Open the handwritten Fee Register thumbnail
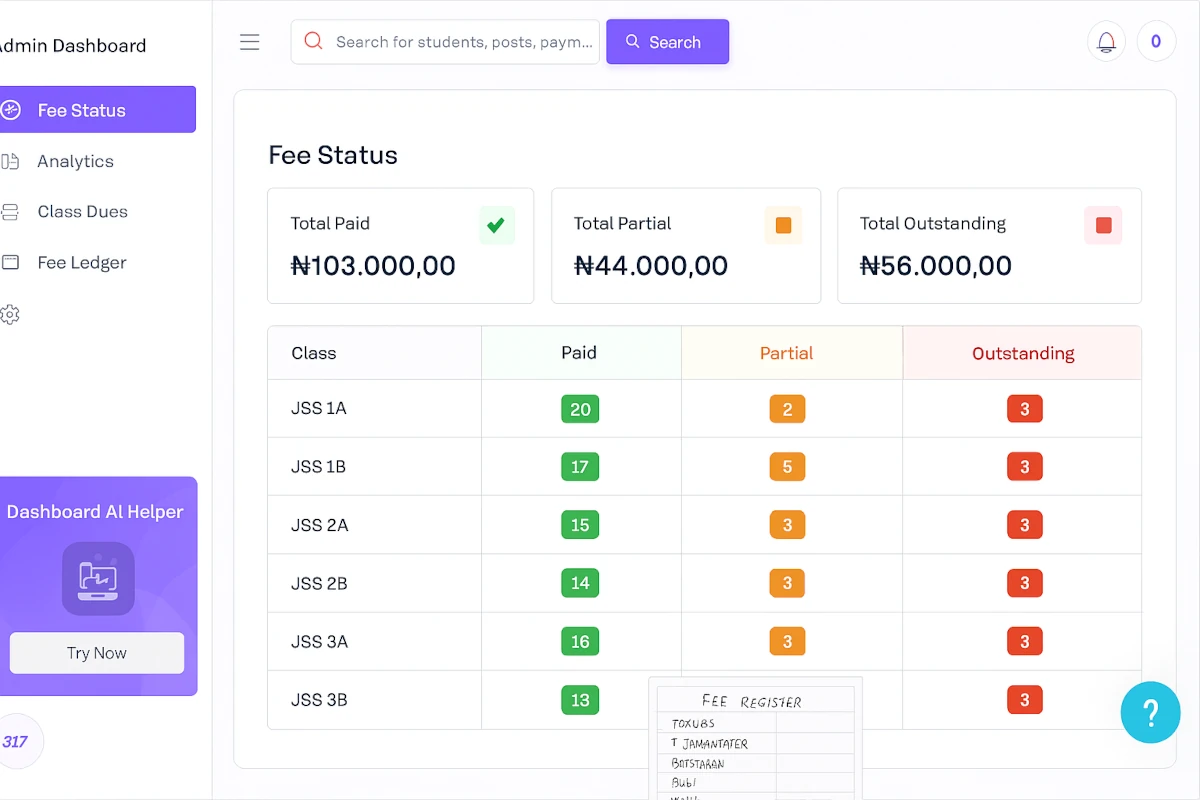 755,738
